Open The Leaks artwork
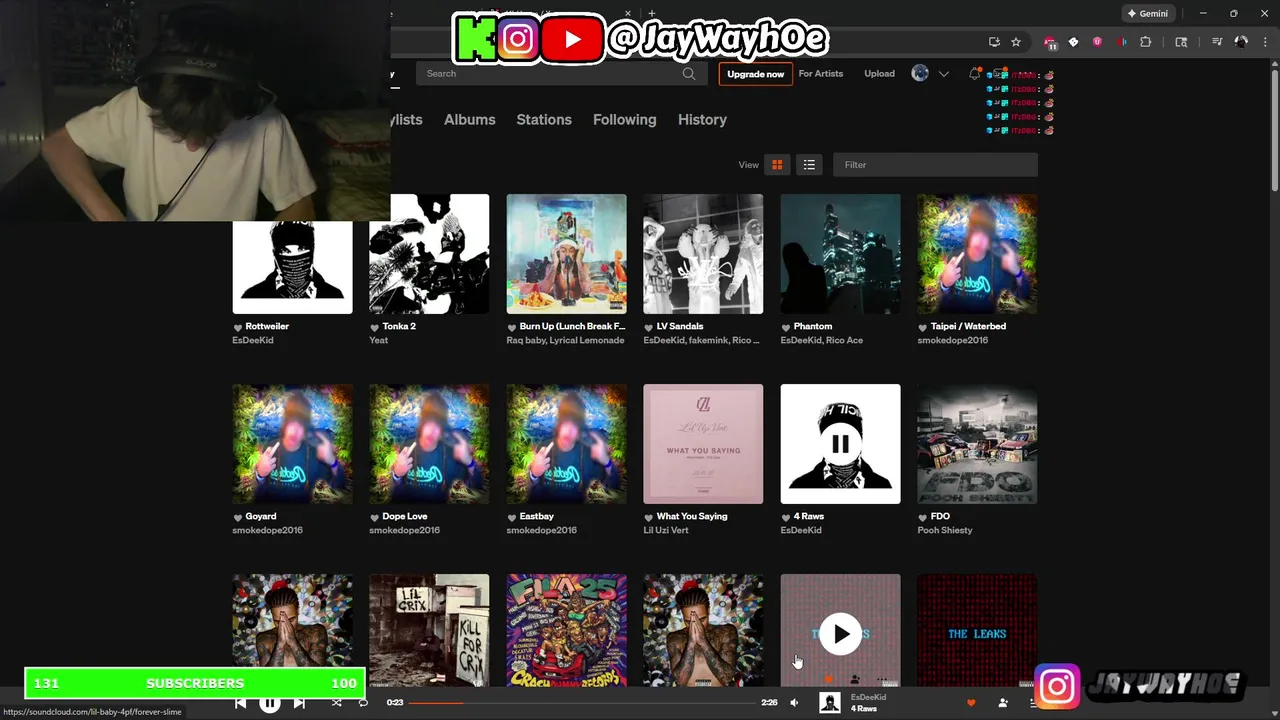 [977, 630]
